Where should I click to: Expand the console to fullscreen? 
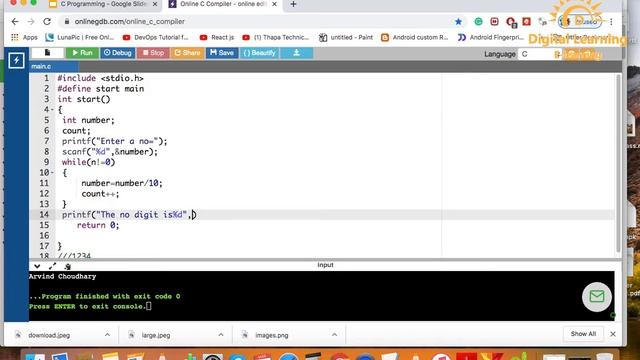click(x=52, y=266)
